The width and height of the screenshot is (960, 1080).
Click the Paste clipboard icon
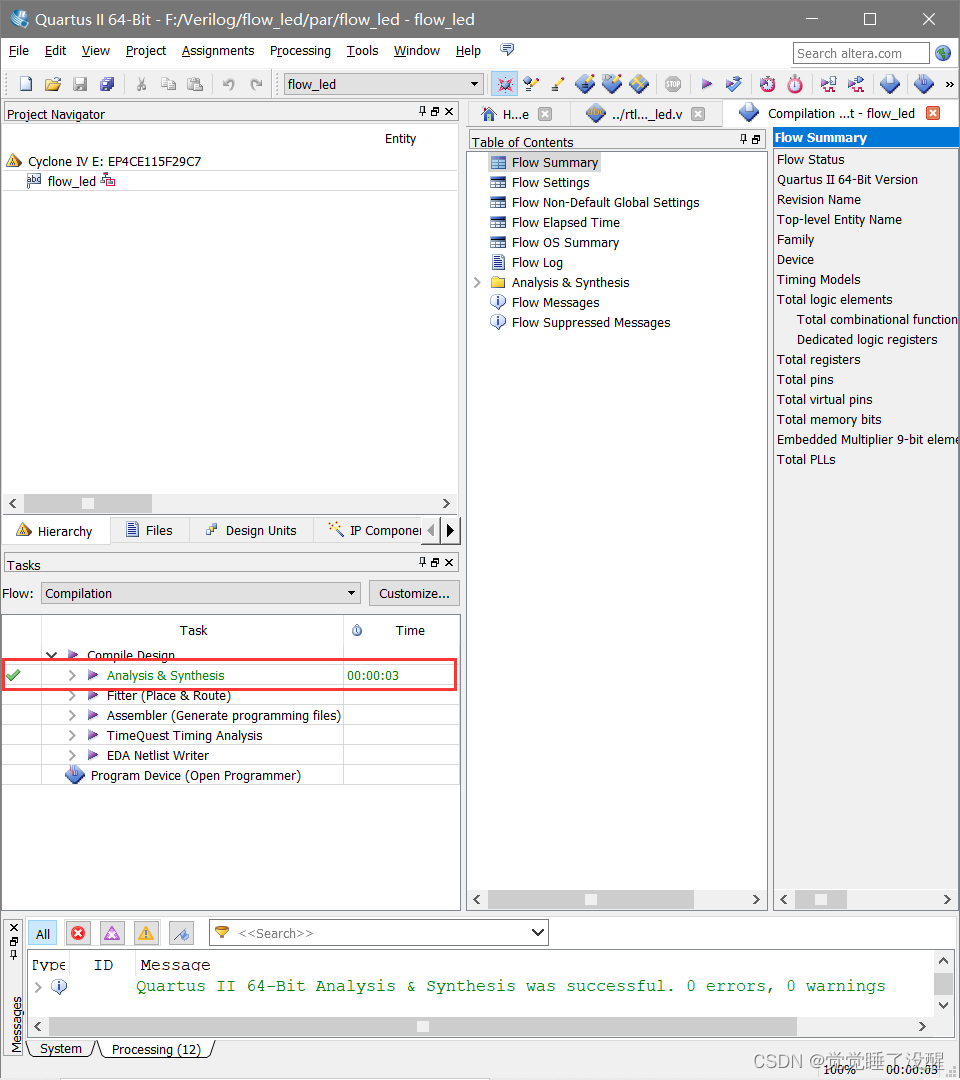point(196,84)
